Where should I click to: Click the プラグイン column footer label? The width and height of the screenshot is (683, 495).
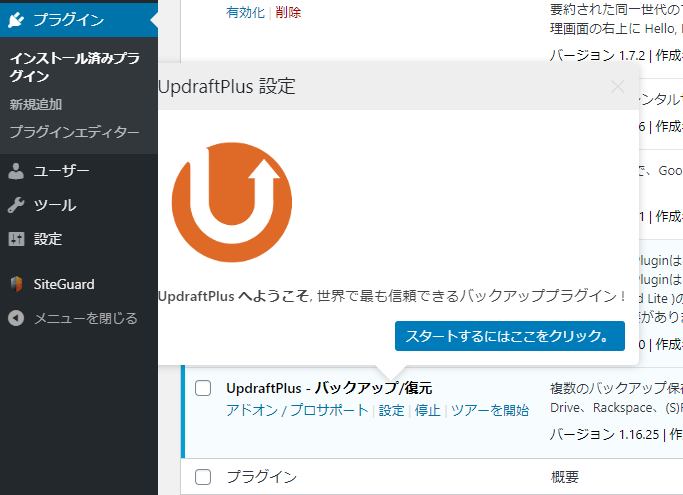pos(261,477)
